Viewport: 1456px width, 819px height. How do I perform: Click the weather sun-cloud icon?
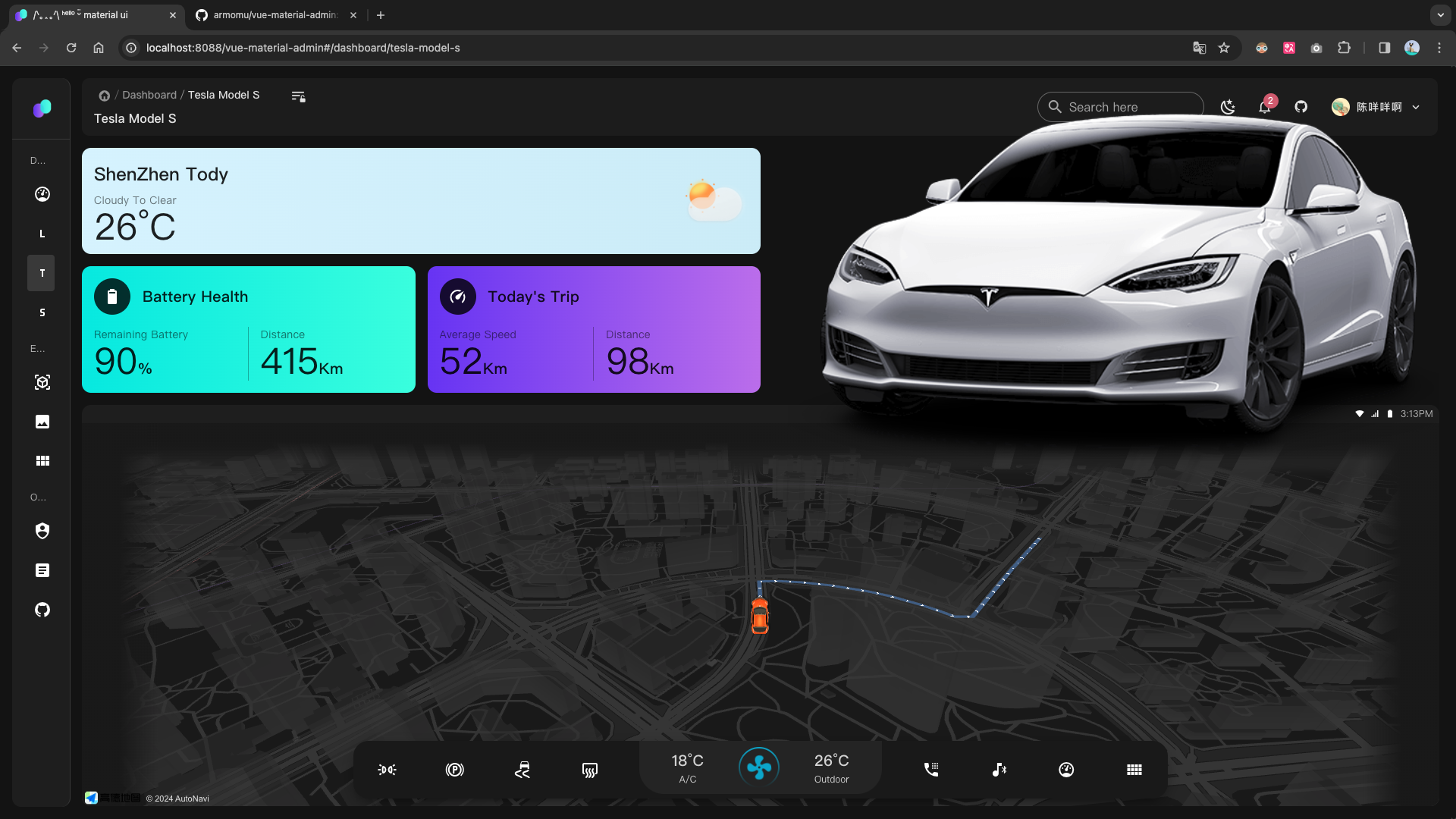click(713, 200)
